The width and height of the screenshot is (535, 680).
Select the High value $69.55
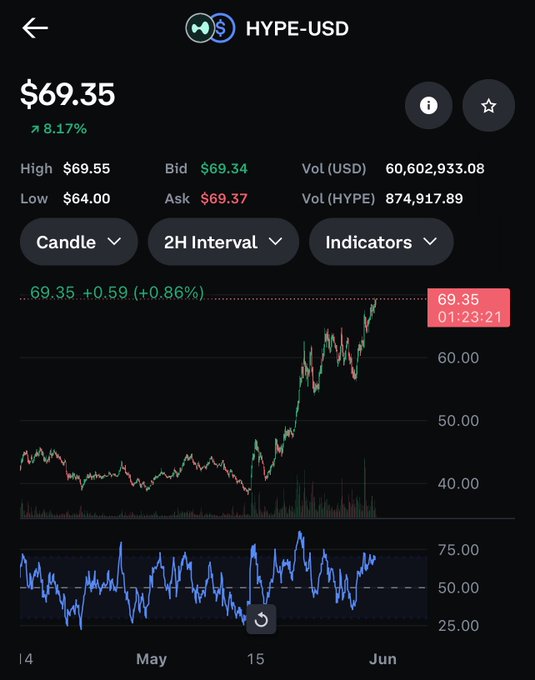[86, 169]
